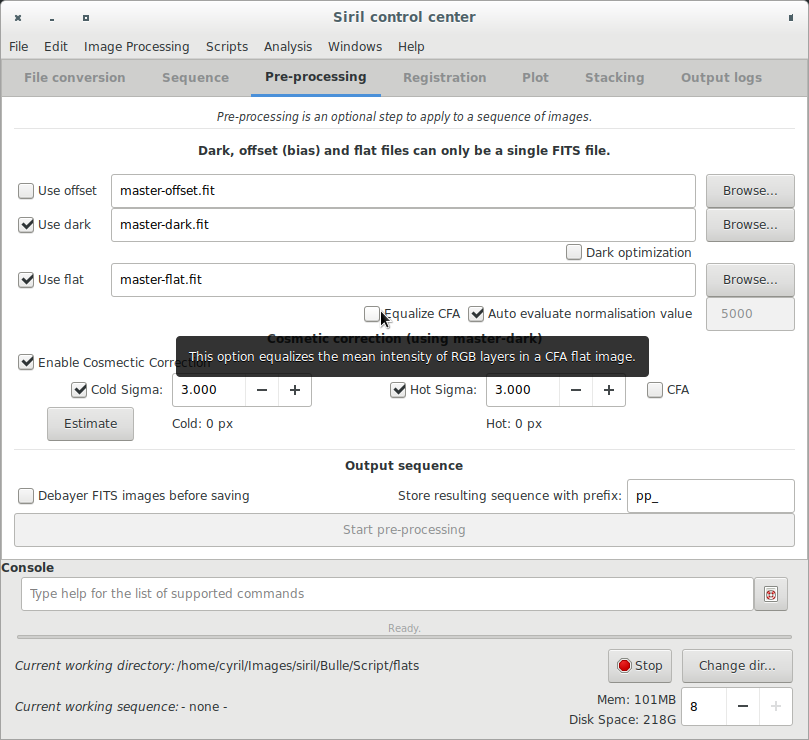The height and width of the screenshot is (740, 809).
Task: Toggle Debayer FITS images before saving
Action: 27,496
